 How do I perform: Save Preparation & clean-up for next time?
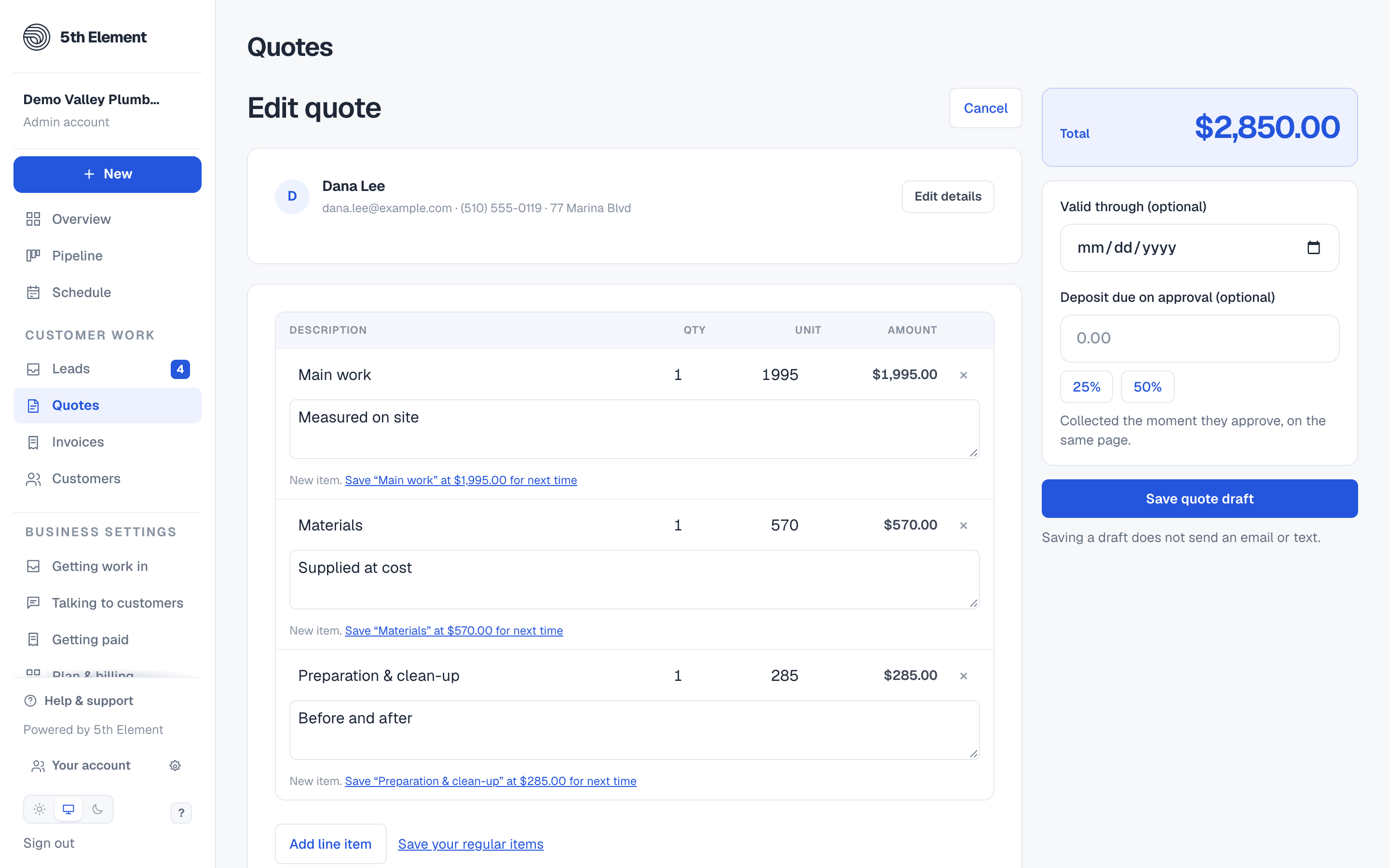coord(491,781)
